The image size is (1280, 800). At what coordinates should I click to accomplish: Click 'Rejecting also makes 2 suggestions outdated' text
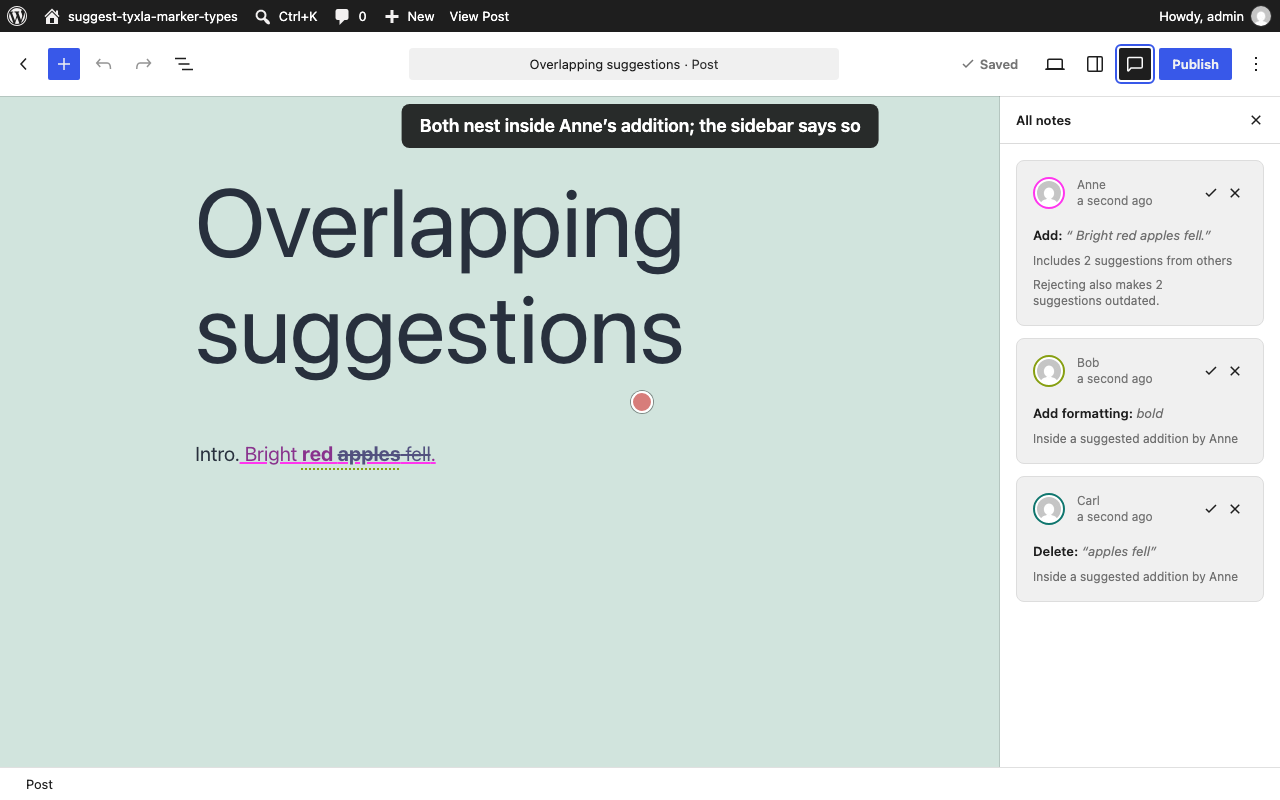tap(1098, 293)
